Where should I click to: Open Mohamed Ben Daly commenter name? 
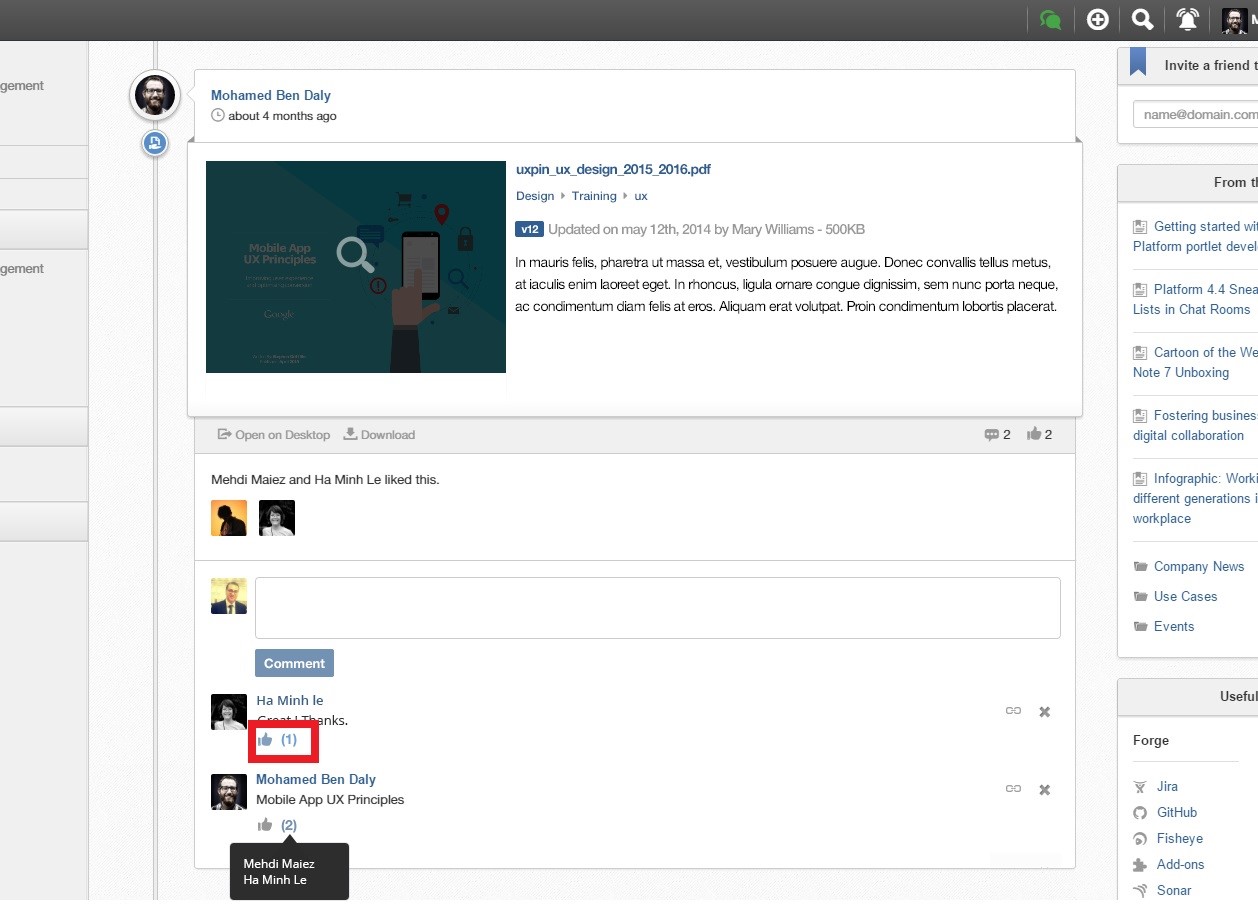pyautogui.click(x=316, y=779)
